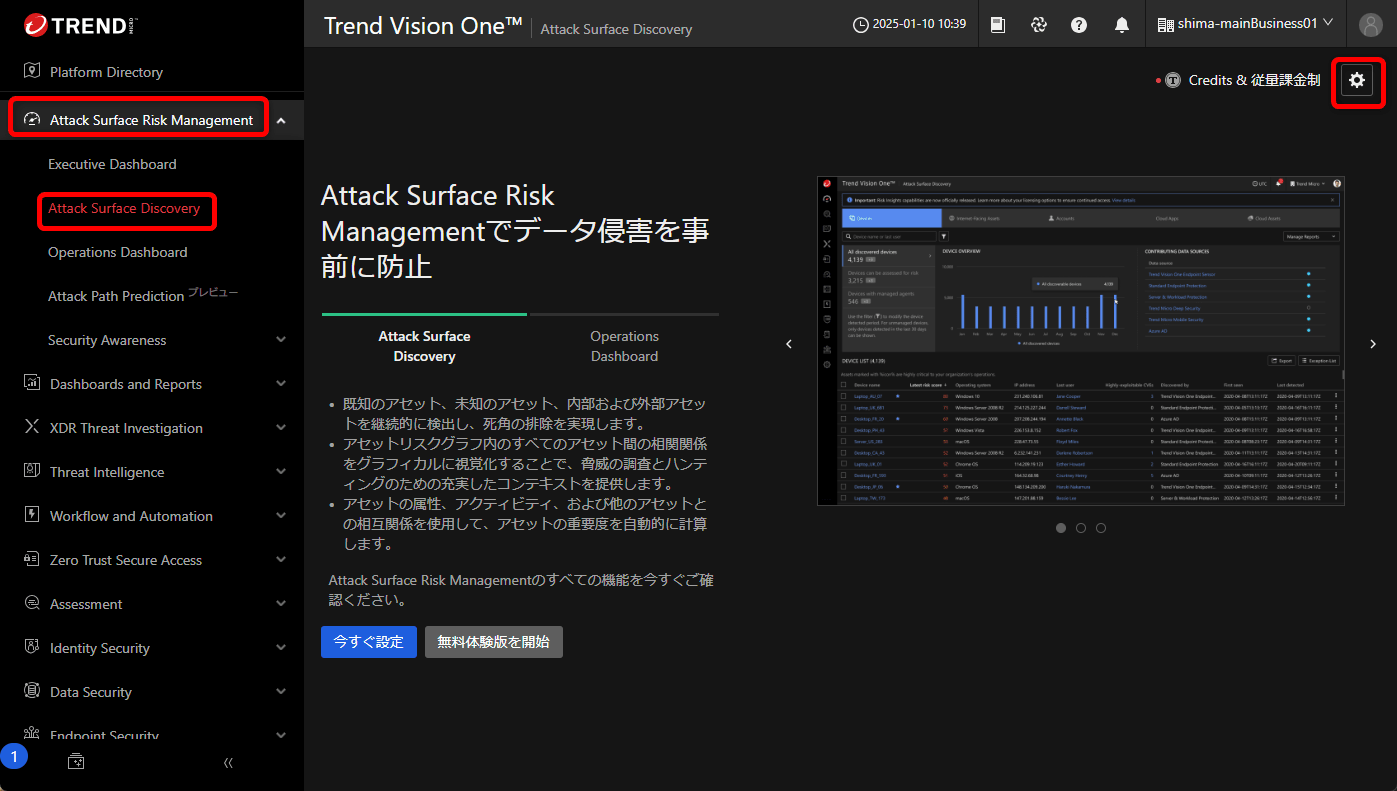Expand Dashboards and Reports chevron
1397x791 pixels.
281,384
